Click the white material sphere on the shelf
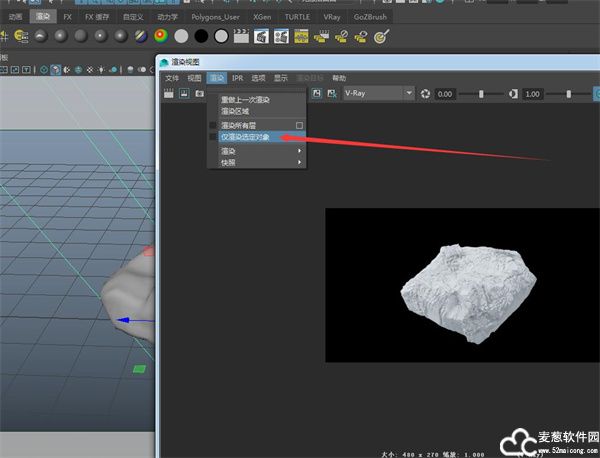The image size is (600, 458). [181, 36]
